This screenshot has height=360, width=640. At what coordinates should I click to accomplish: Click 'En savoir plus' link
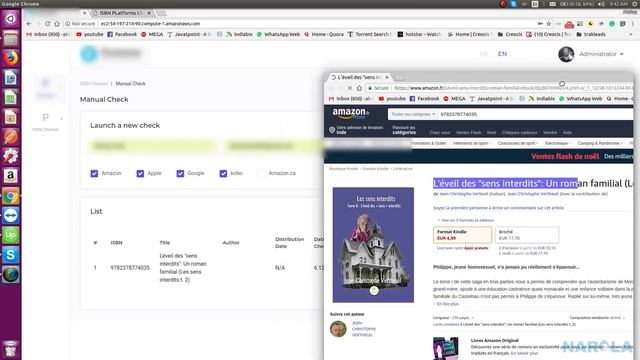524,353
